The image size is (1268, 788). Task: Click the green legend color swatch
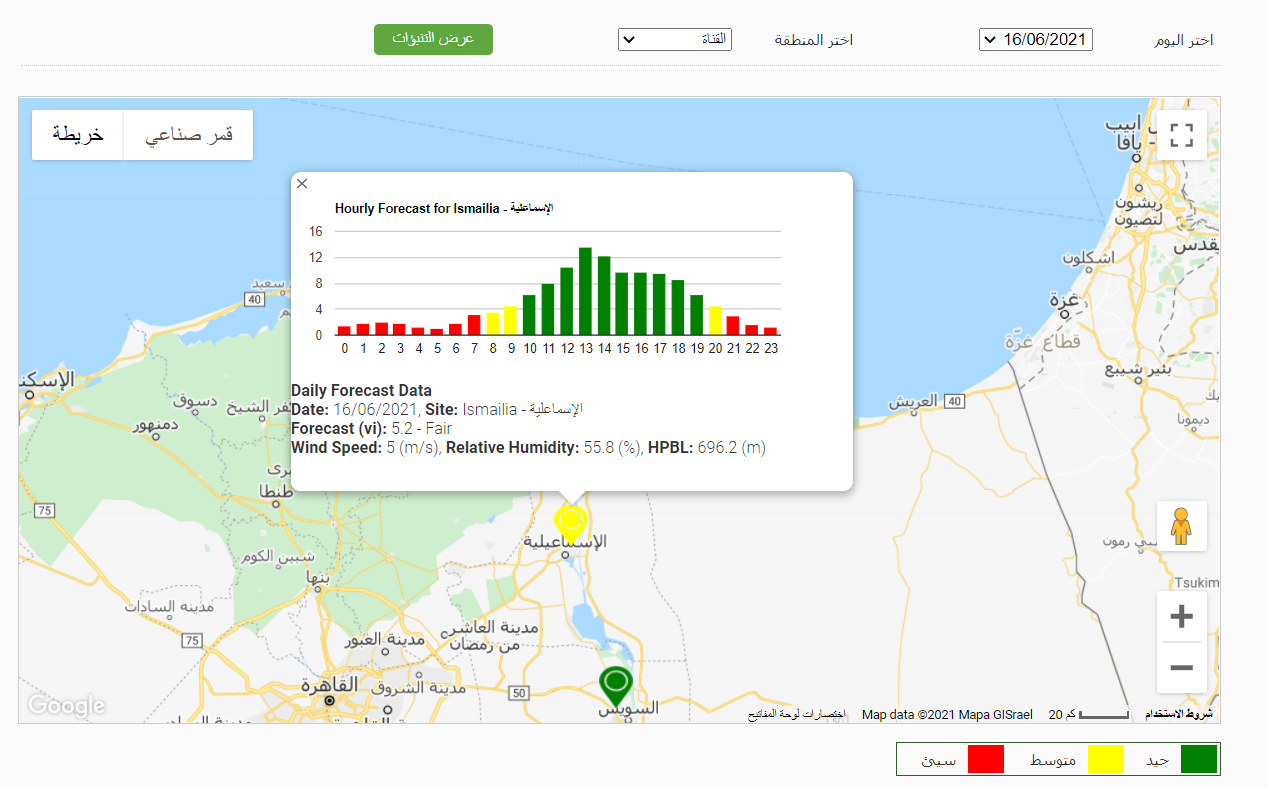pos(1199,759)
